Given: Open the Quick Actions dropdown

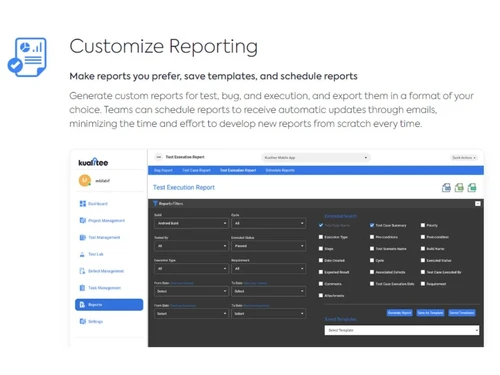Looking at the screenshot, I should point(464,157).
